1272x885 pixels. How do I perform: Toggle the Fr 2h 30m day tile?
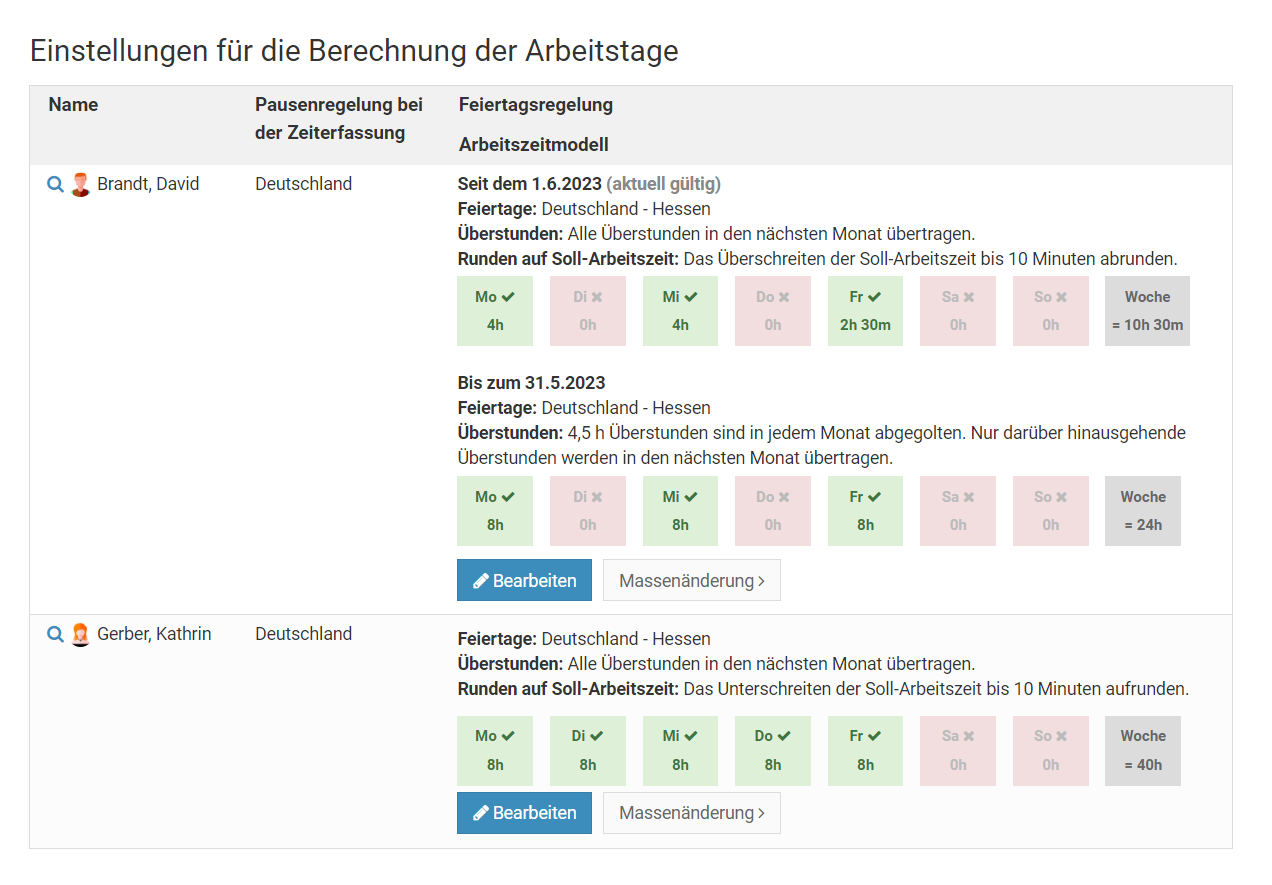point(865,311)
